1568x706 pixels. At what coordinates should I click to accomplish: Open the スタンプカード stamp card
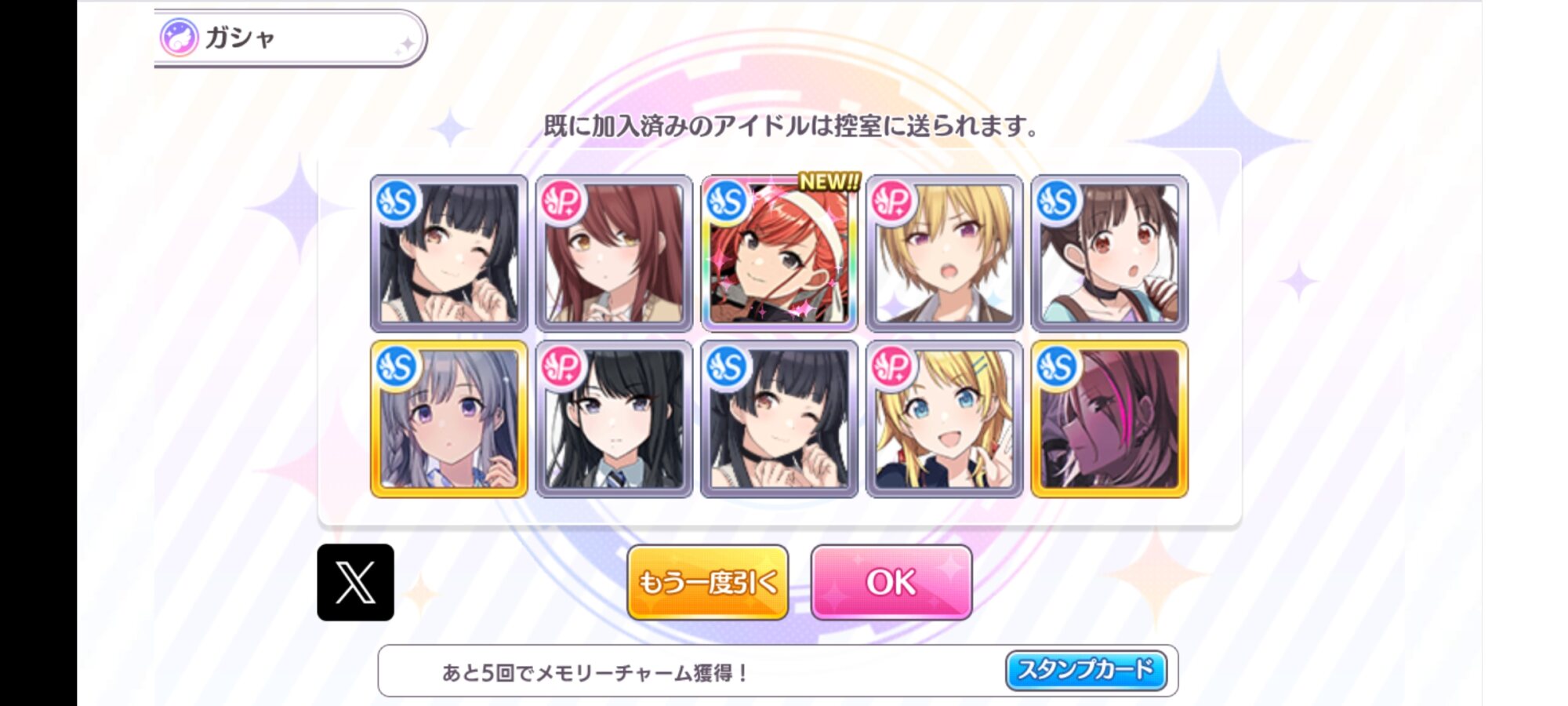point(1087,670)
